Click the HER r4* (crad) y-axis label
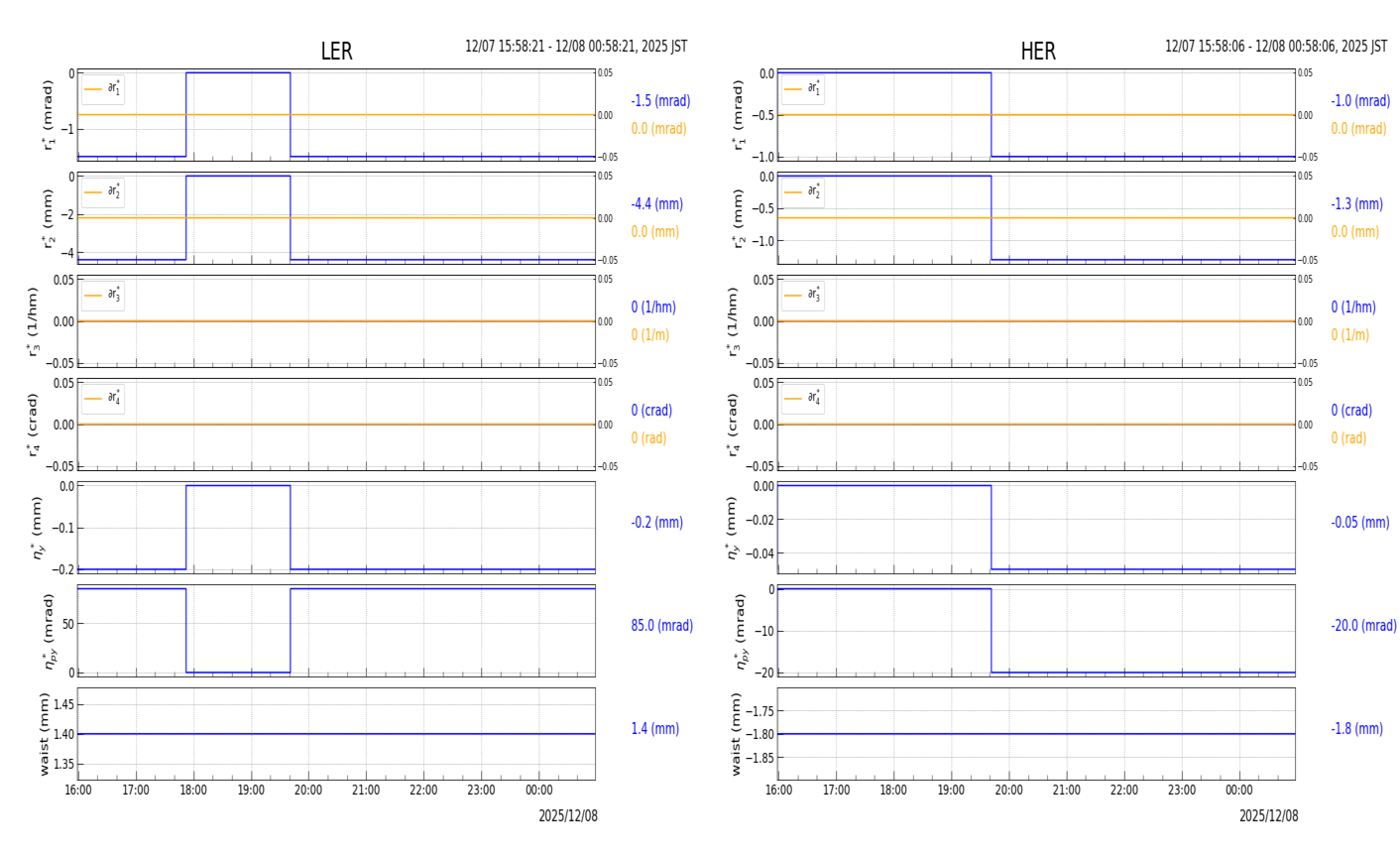1400x857 pixels. pos(733,425)
